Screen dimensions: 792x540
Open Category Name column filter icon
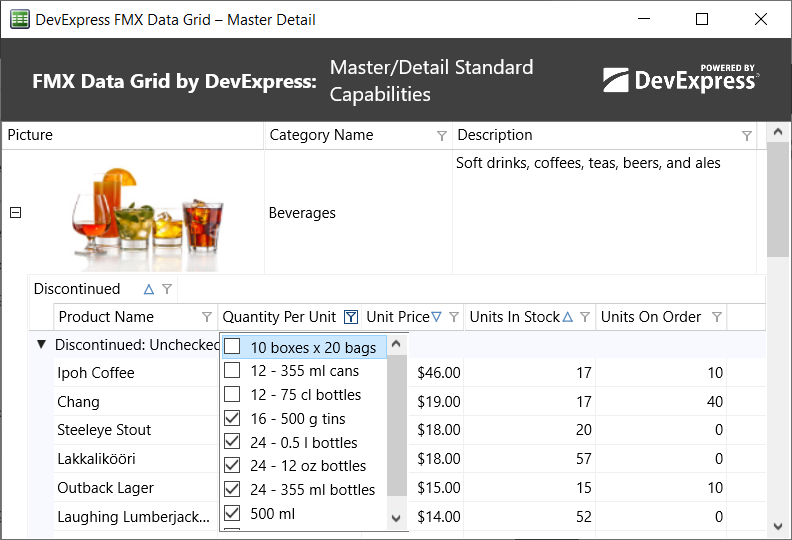tap(441, 135)
